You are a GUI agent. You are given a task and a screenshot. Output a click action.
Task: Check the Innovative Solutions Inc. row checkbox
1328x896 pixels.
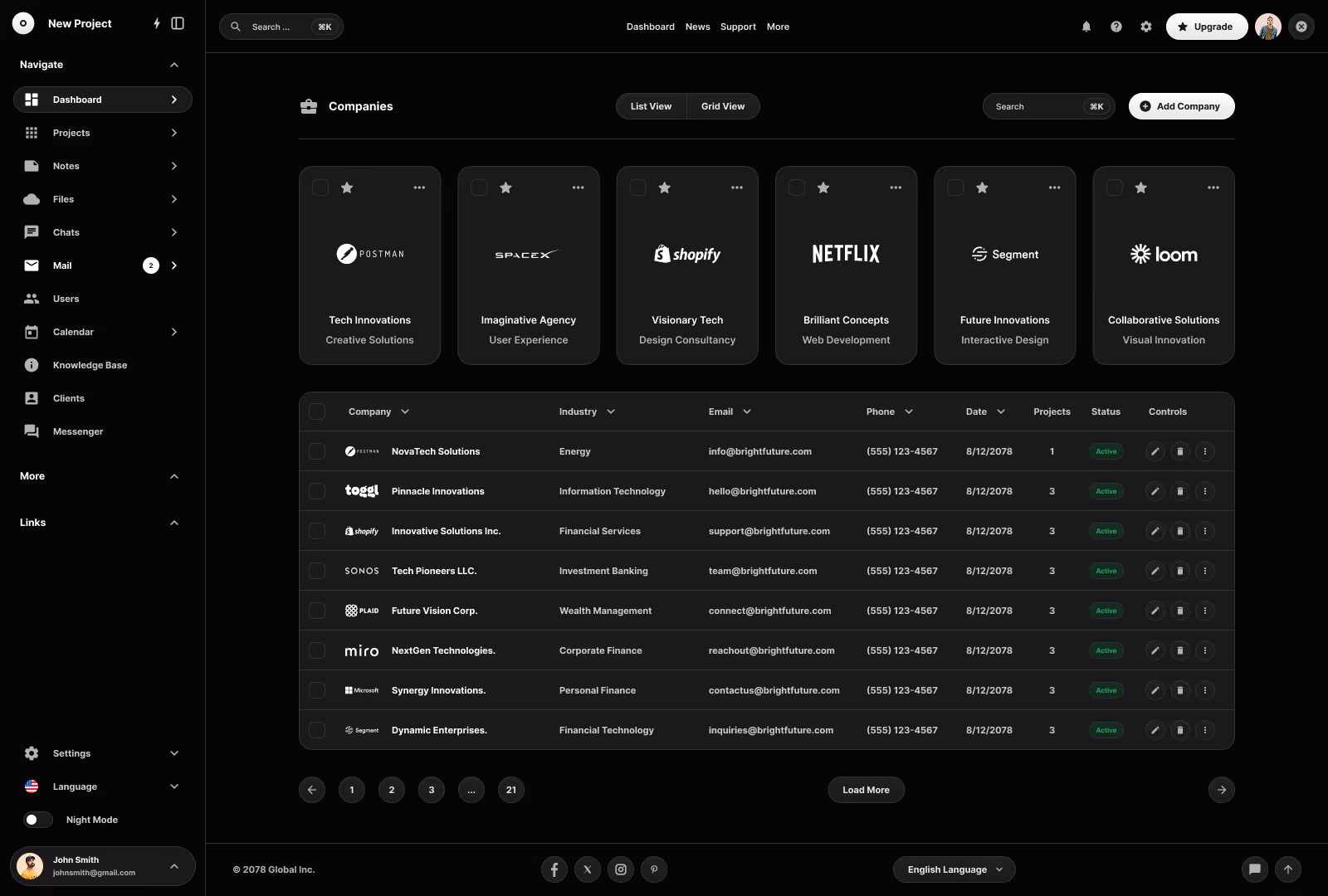point(317,531)
